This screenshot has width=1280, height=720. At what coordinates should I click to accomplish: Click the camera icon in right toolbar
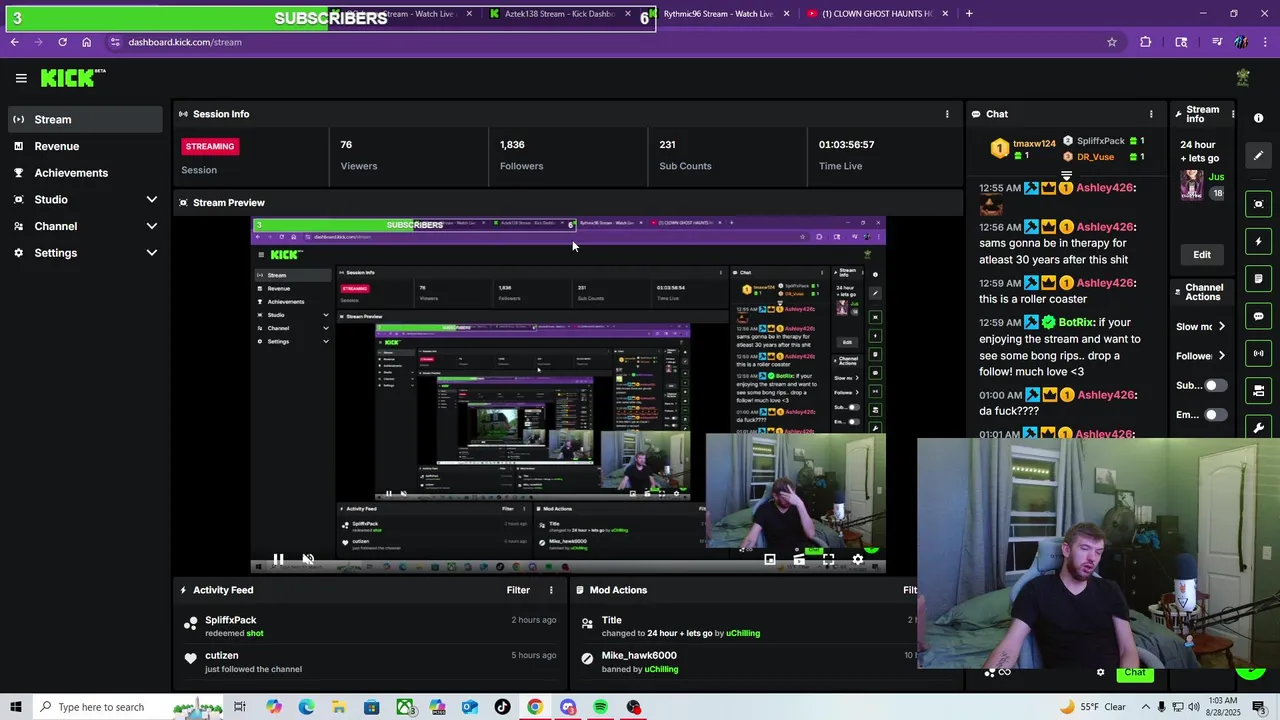pos(1258,390)
